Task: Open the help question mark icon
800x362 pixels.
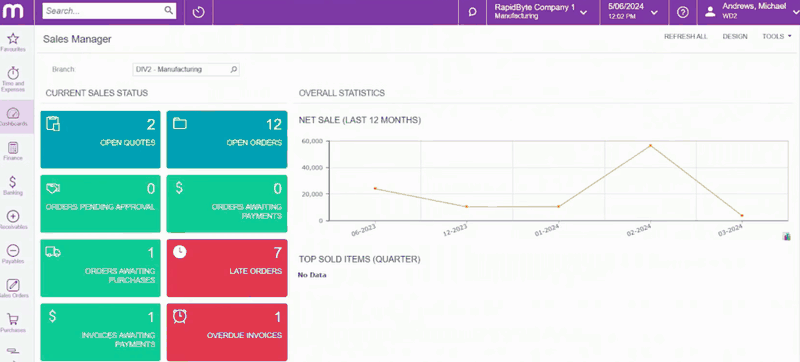Action: pyautogui.click(x=683, y=12)
